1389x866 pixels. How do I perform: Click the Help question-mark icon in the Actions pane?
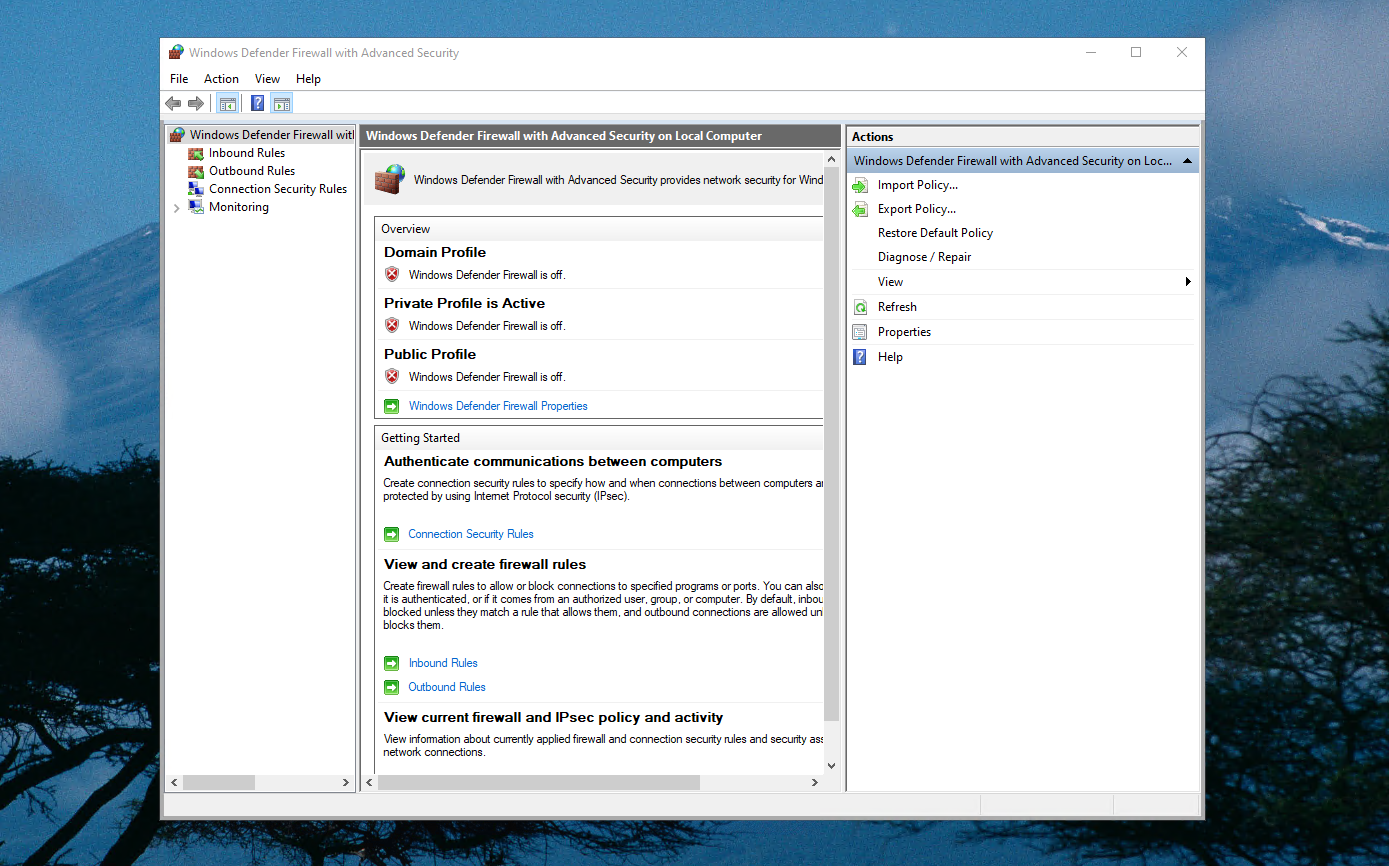[860, 357]
